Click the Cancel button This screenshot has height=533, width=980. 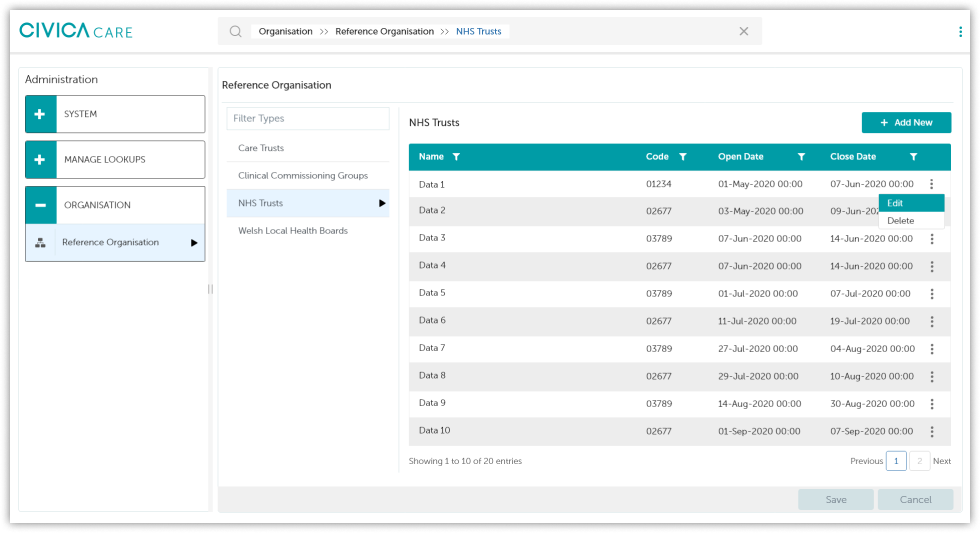[915, 499]
